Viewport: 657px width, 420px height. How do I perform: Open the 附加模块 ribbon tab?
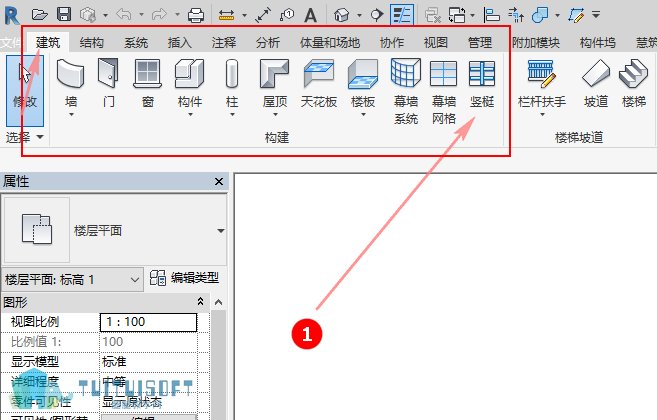click(536, 42)
